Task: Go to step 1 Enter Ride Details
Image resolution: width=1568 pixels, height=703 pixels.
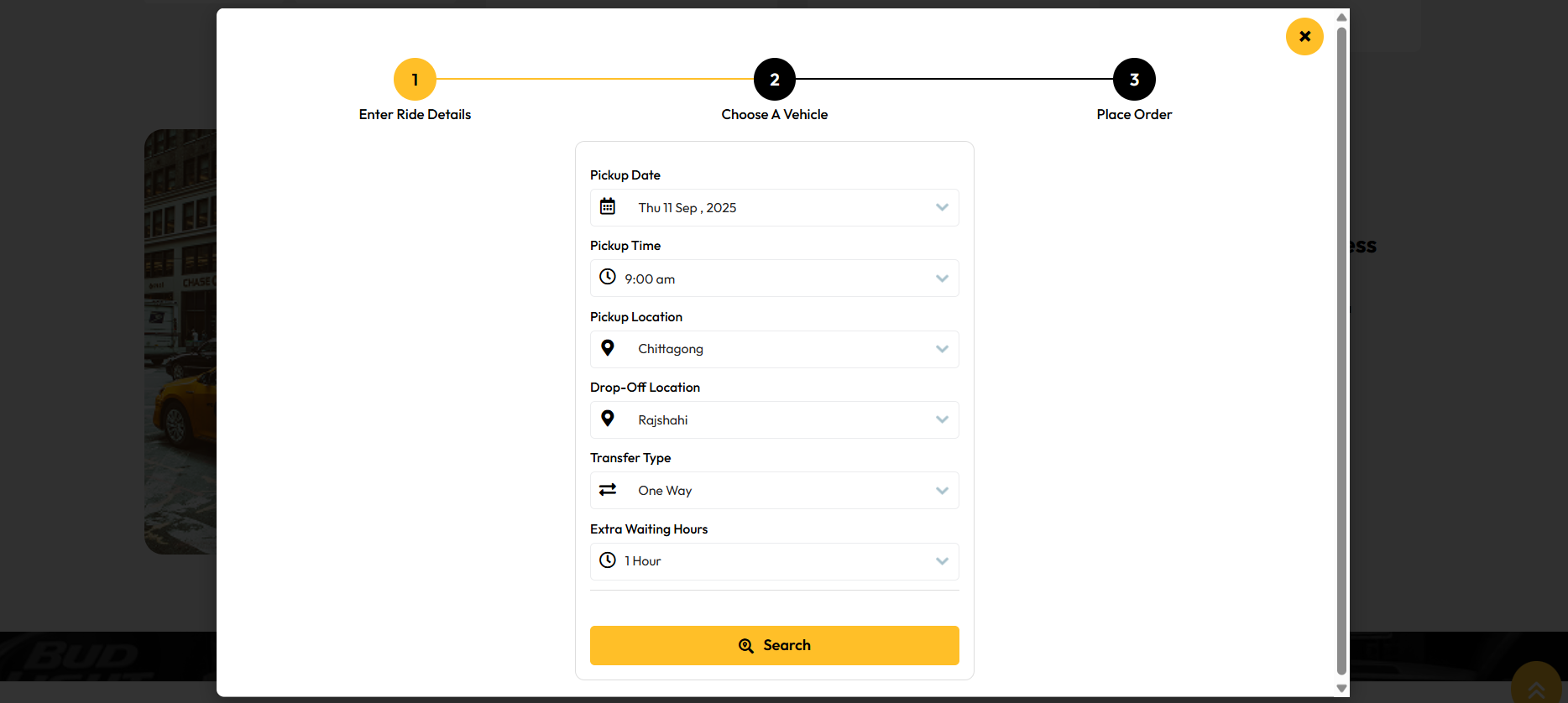Action: click(x=415, y=80)
